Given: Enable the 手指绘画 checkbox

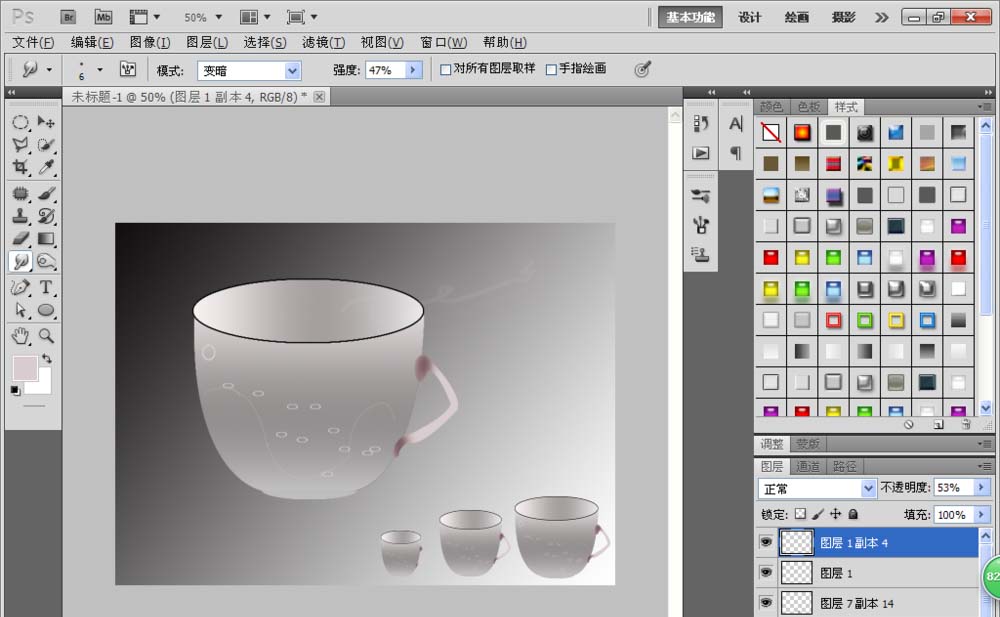Looking at the screenshot, I should point(550,69).
